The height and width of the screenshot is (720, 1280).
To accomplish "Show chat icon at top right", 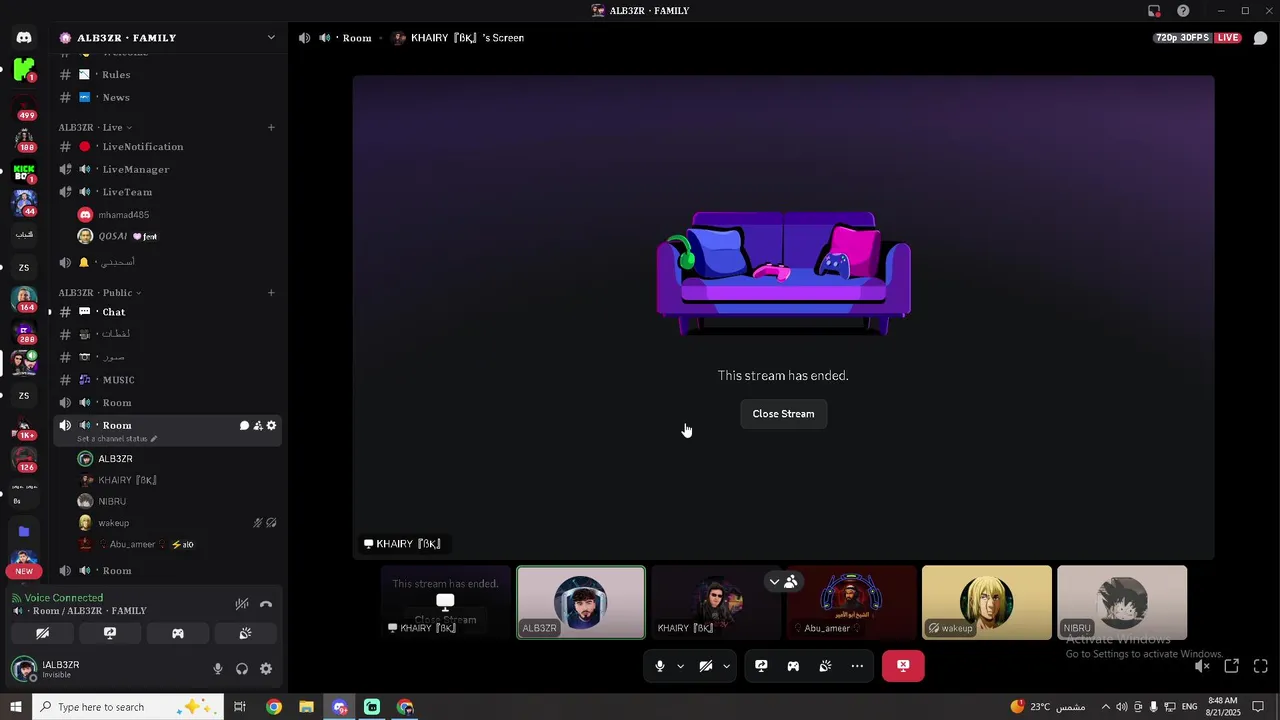I will point(1260,38).
